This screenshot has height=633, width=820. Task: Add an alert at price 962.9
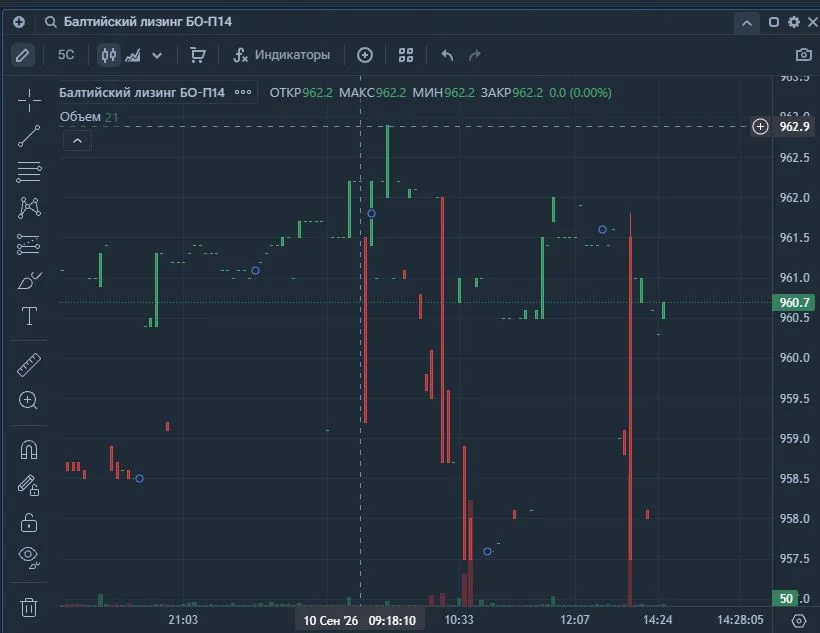coord(760,127)
